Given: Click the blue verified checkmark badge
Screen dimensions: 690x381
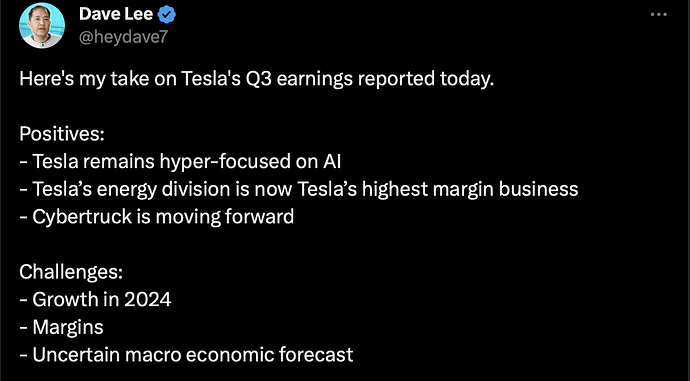Looking at the screenshot, I should pyautogui.click(x=167, y=15).
